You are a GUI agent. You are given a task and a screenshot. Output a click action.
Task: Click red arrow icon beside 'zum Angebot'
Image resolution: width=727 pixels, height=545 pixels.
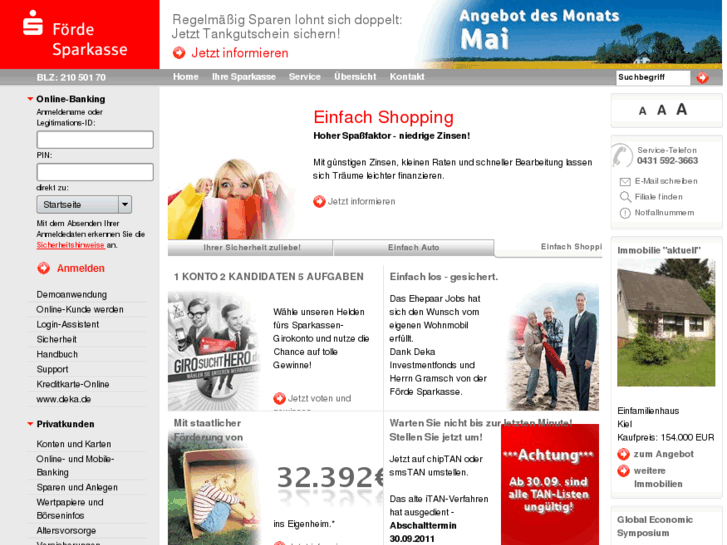pyautogui.click(x=624, y=454)
